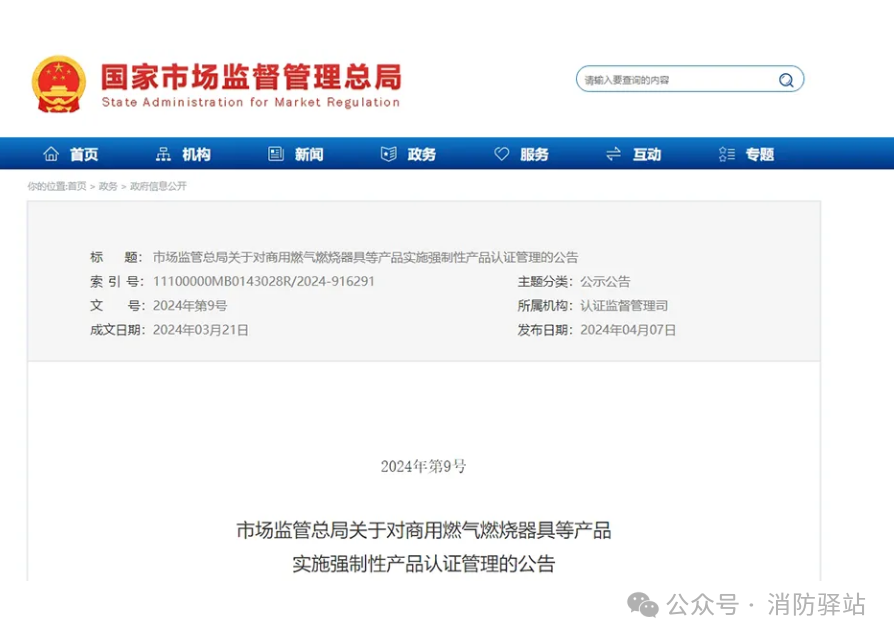Focus the 请输入要查询的内容 search field
Image resolution: width=894 pixels, height=640 pixels.
pos(675,80)
